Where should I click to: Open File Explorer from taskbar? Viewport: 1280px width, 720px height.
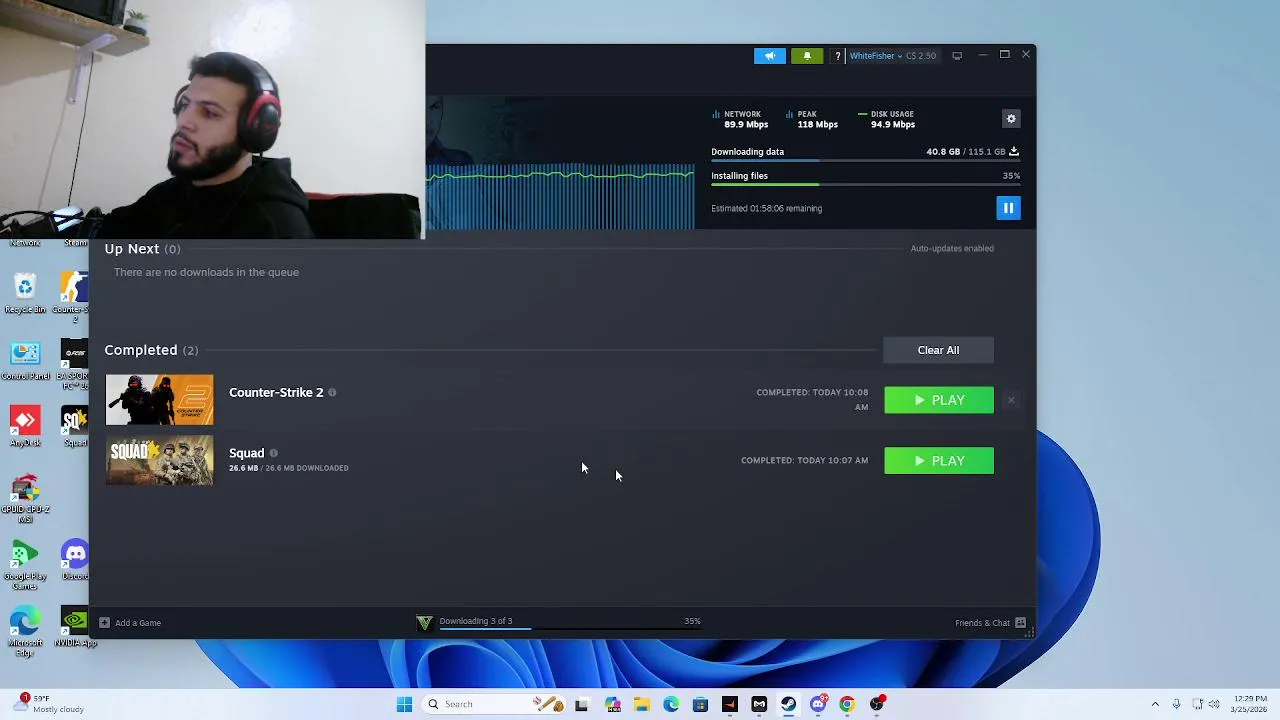pyautogui.click(x=641, y=704)
